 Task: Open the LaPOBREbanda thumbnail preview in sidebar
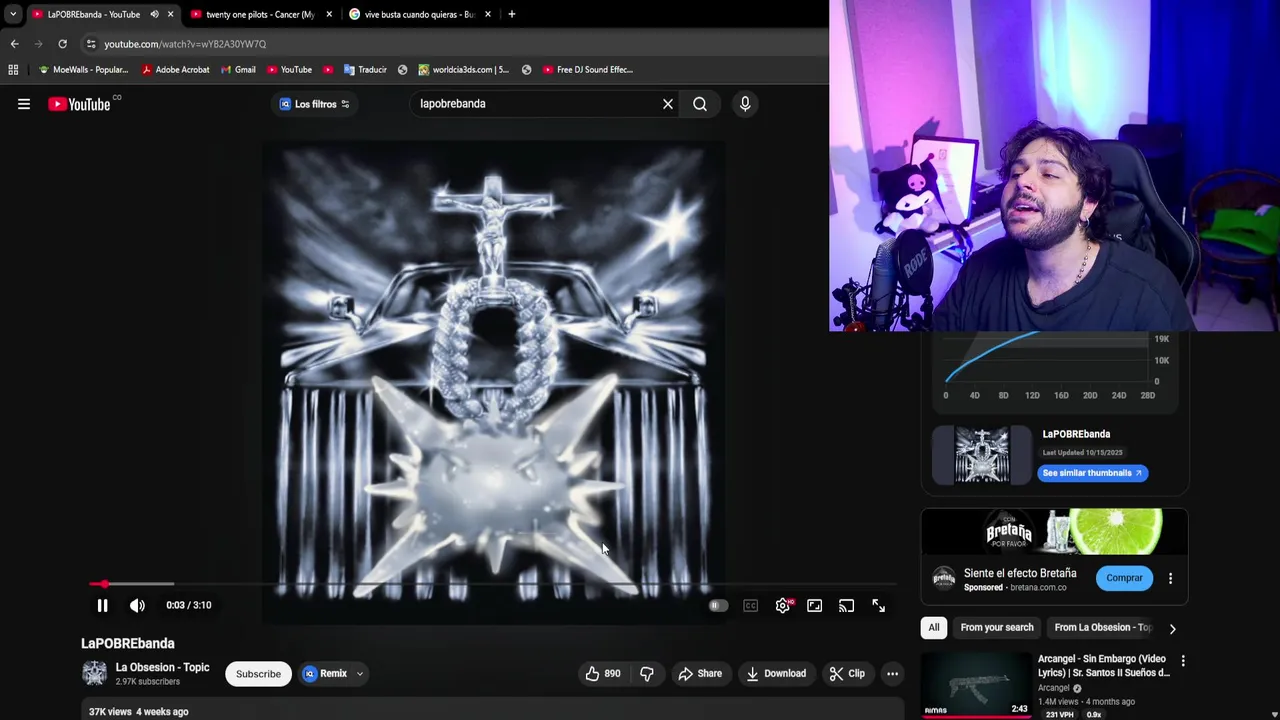[x=981, y=455]
